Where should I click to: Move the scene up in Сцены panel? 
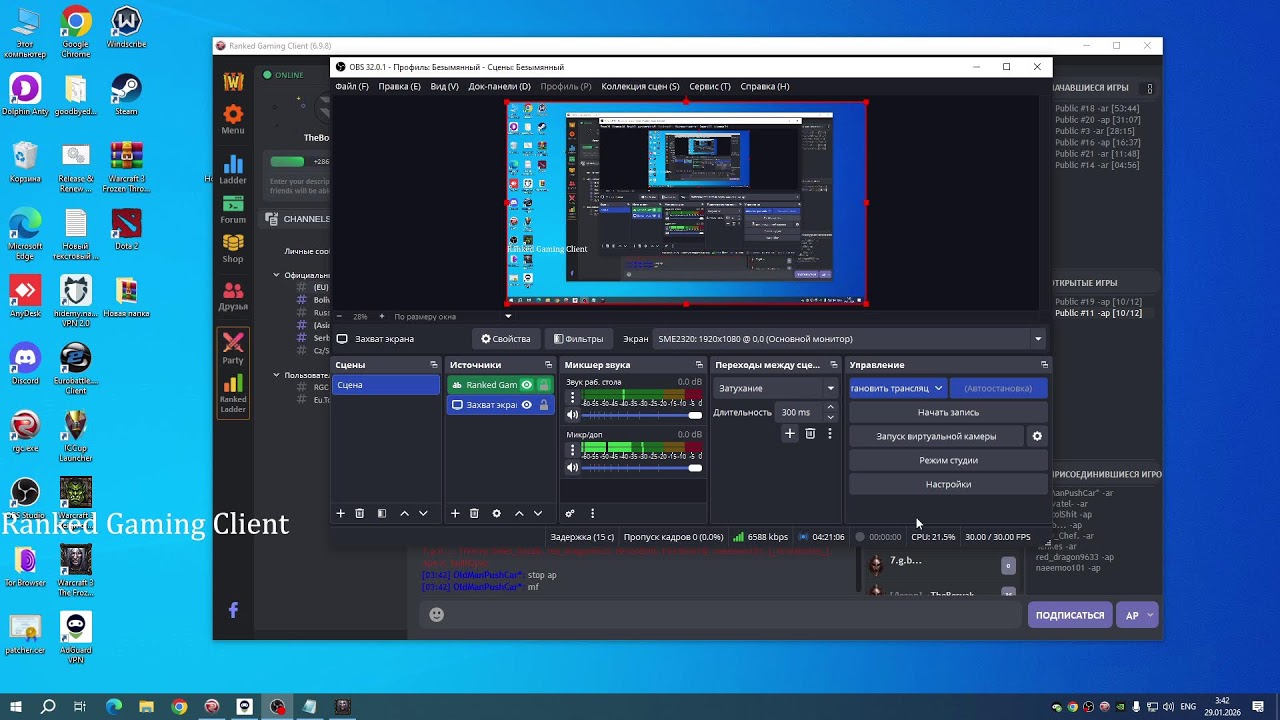(404, 513)
